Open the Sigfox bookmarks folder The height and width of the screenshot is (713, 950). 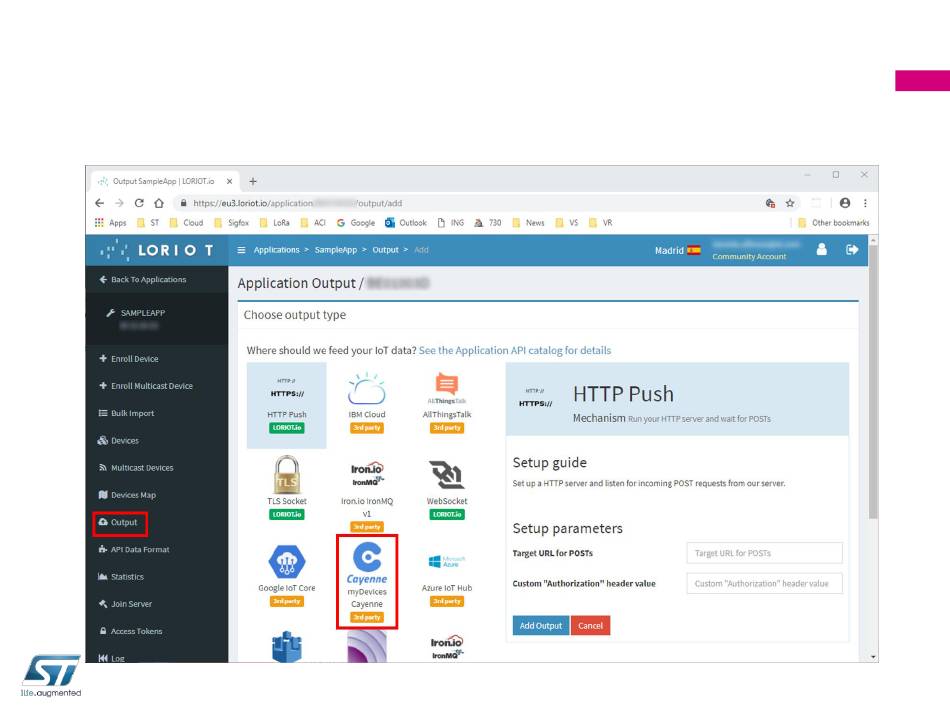pos(231,223)
